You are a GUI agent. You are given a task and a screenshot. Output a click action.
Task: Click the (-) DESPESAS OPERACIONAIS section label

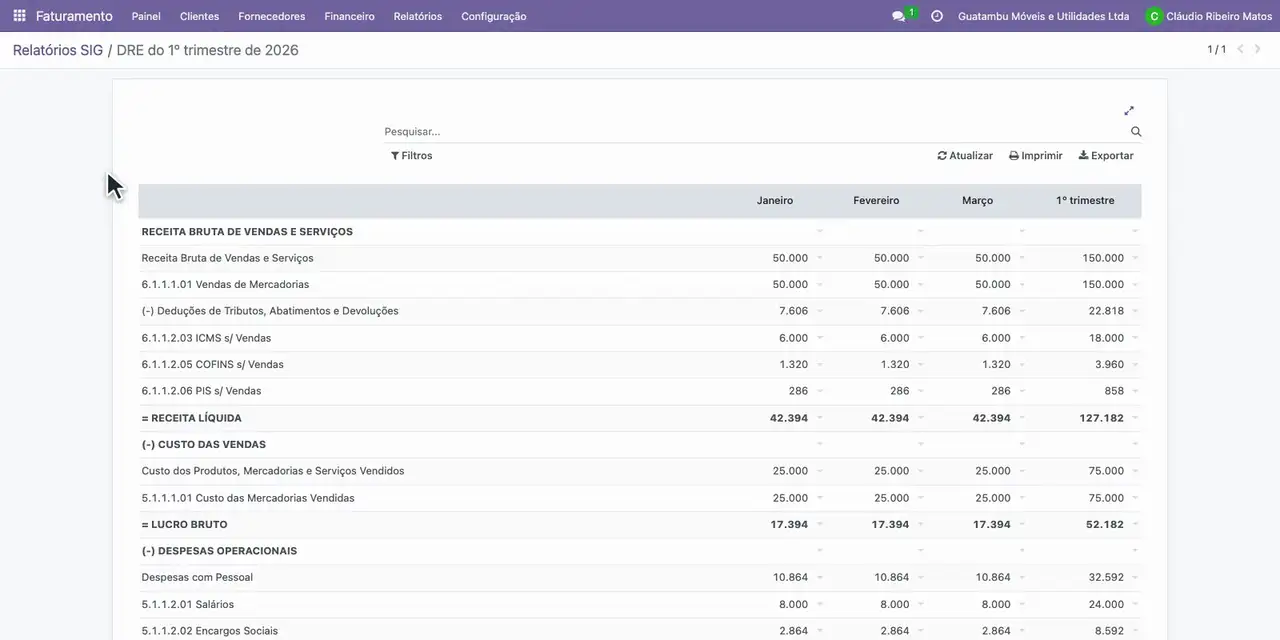tap(219, 551)
